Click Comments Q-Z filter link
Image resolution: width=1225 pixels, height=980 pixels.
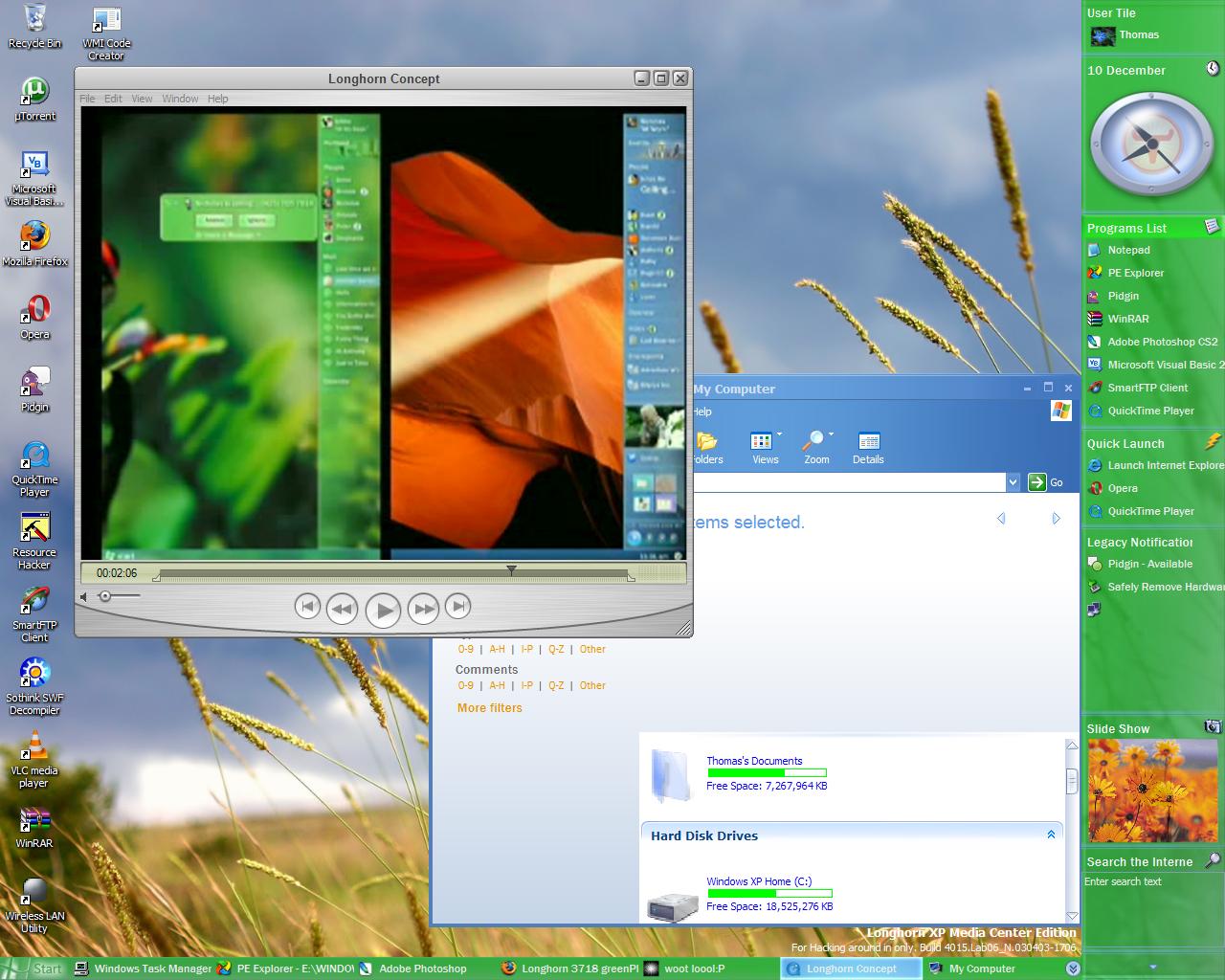[x=556, y=685]
